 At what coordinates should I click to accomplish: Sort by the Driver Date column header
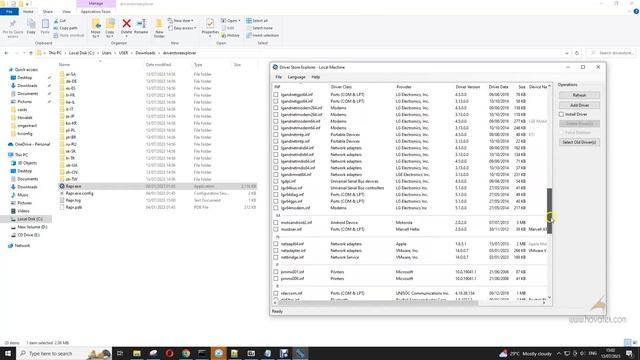tap(498, 87)
